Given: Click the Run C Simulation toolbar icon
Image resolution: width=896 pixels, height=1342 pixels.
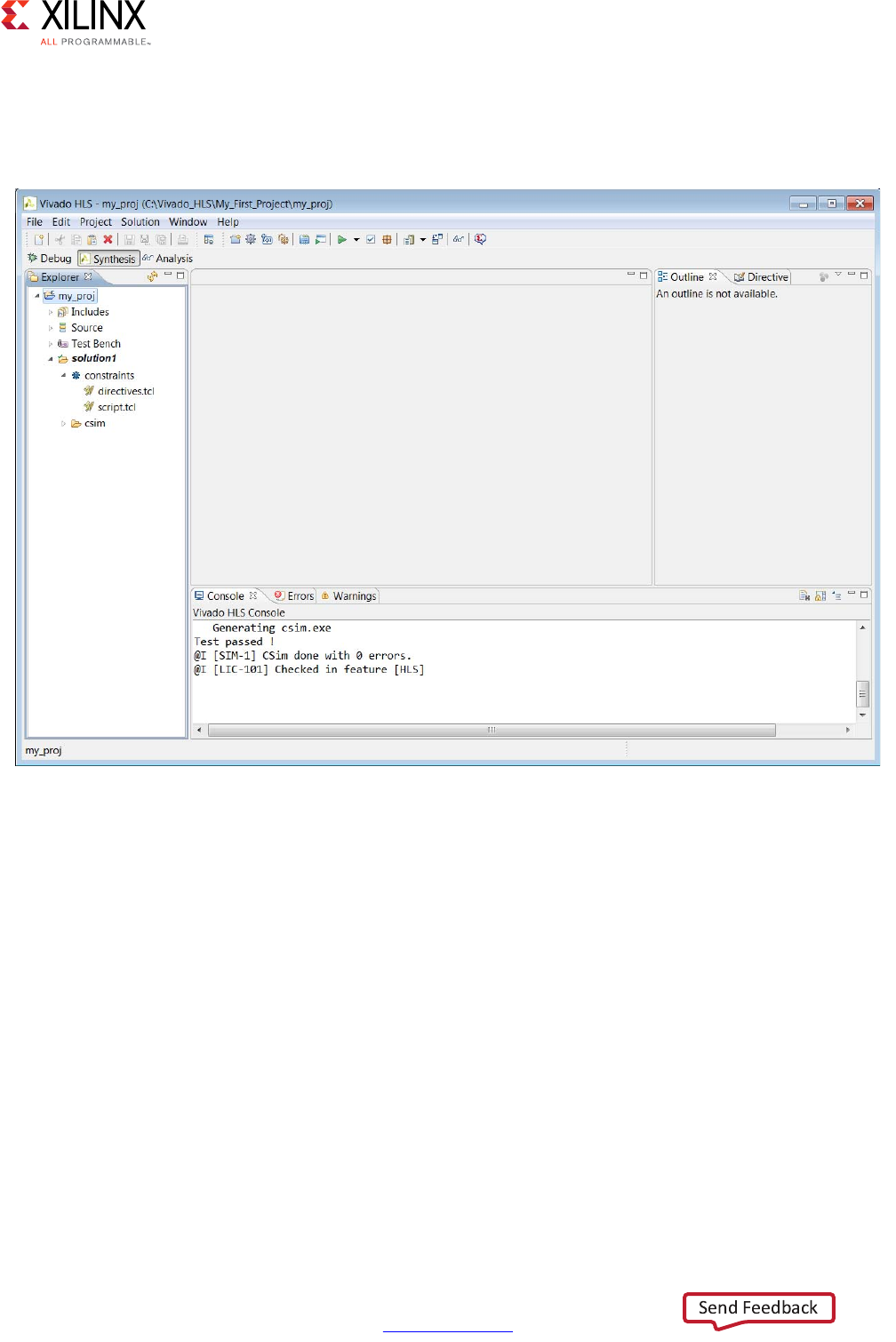Looking at the screenshot, I should coord(304,239).
